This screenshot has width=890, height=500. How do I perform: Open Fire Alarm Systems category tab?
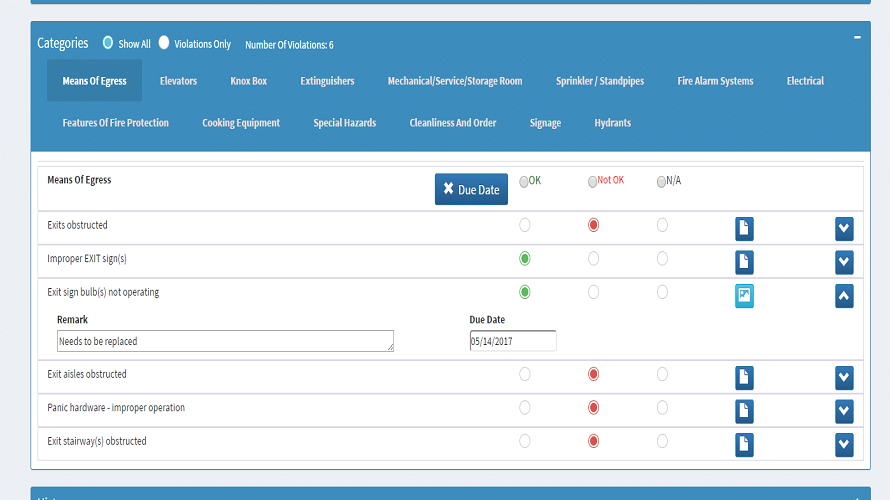pos(715,81)
